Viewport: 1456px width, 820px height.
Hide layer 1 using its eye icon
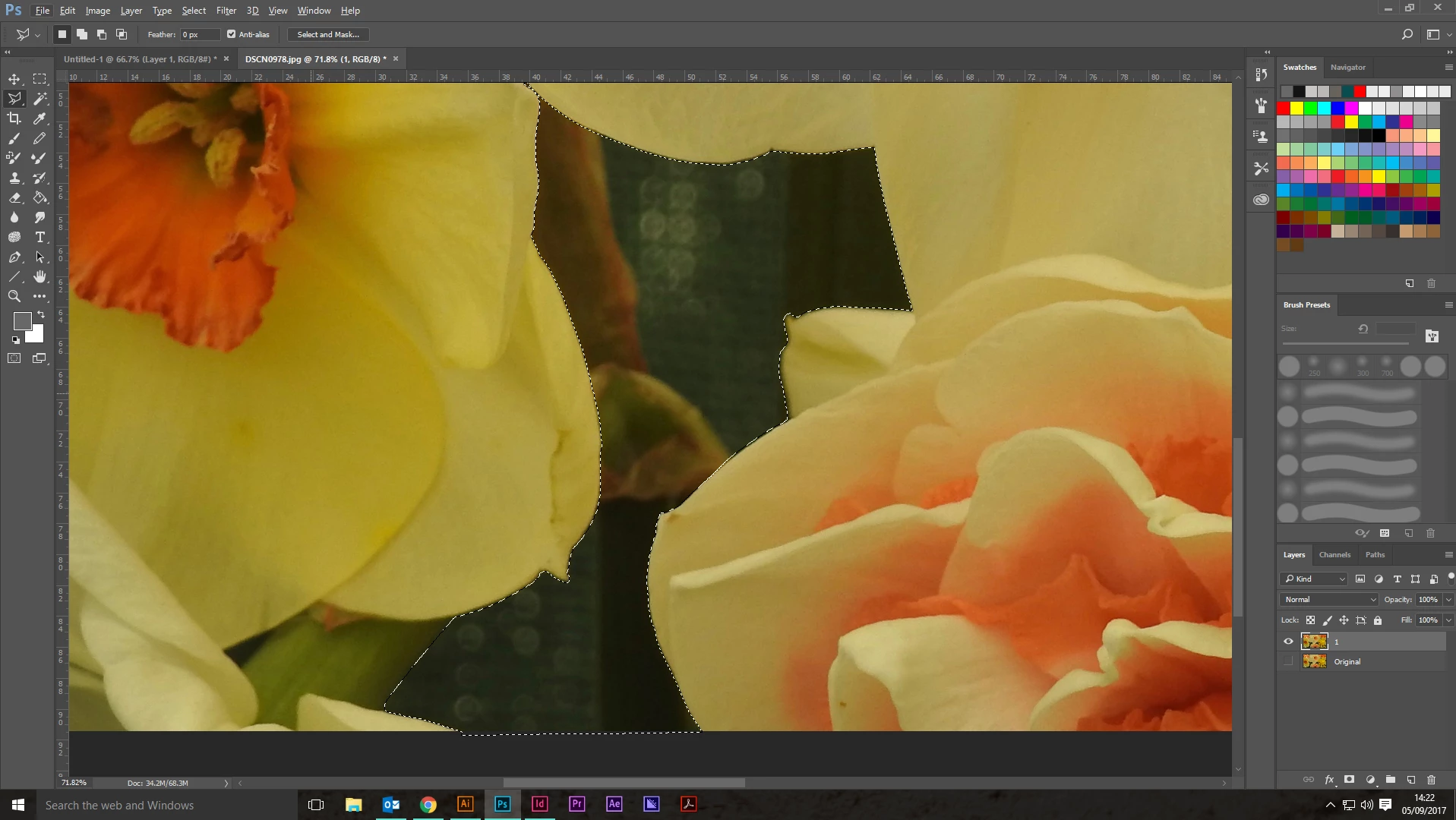[x=1288, y=642]
